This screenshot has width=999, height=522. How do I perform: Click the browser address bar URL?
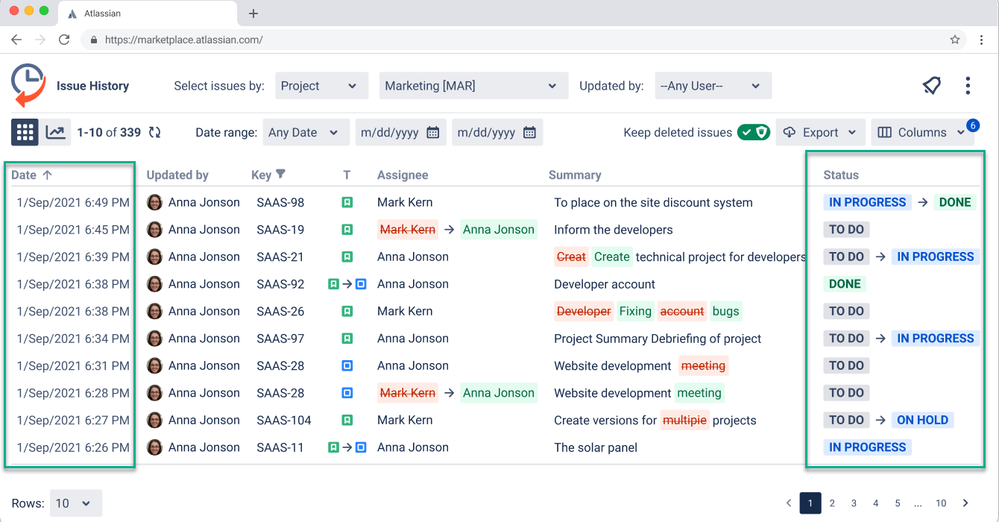coord(183,40)
